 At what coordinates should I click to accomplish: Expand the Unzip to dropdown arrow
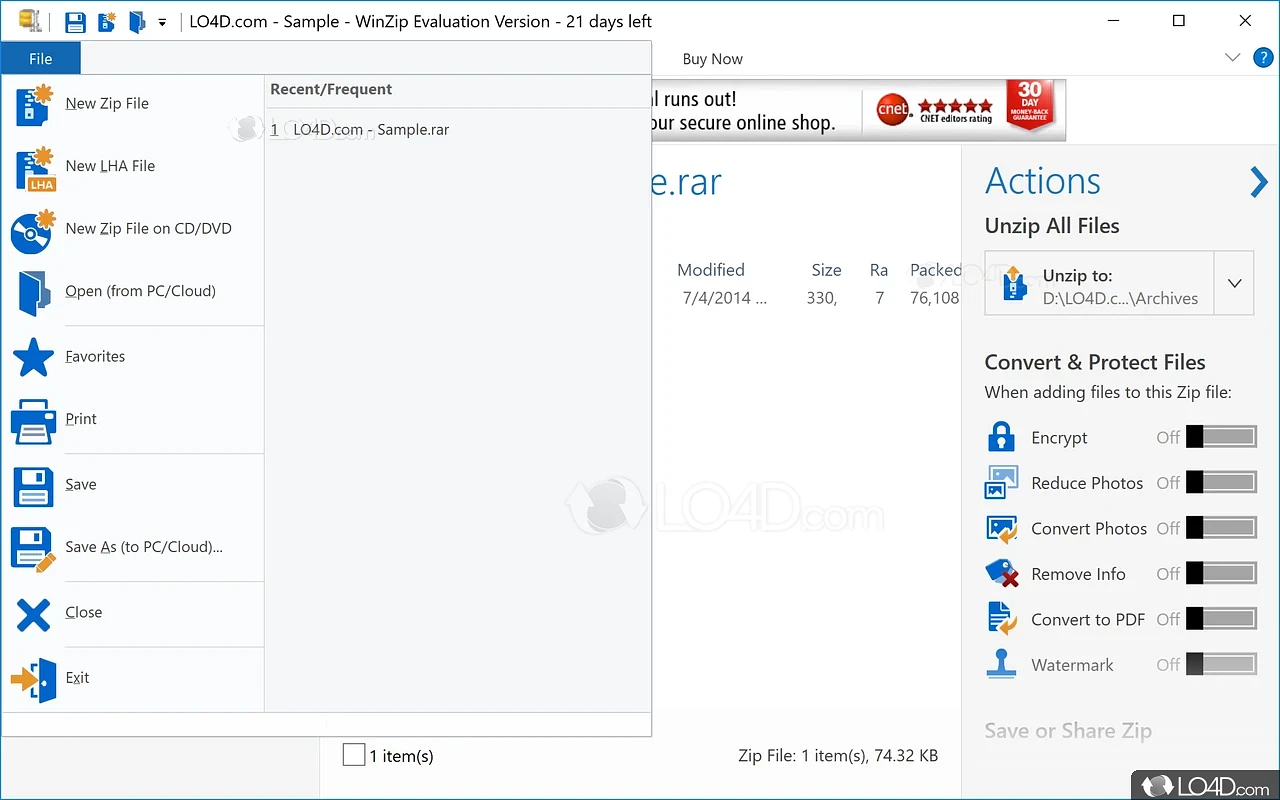click(1234, 284)
